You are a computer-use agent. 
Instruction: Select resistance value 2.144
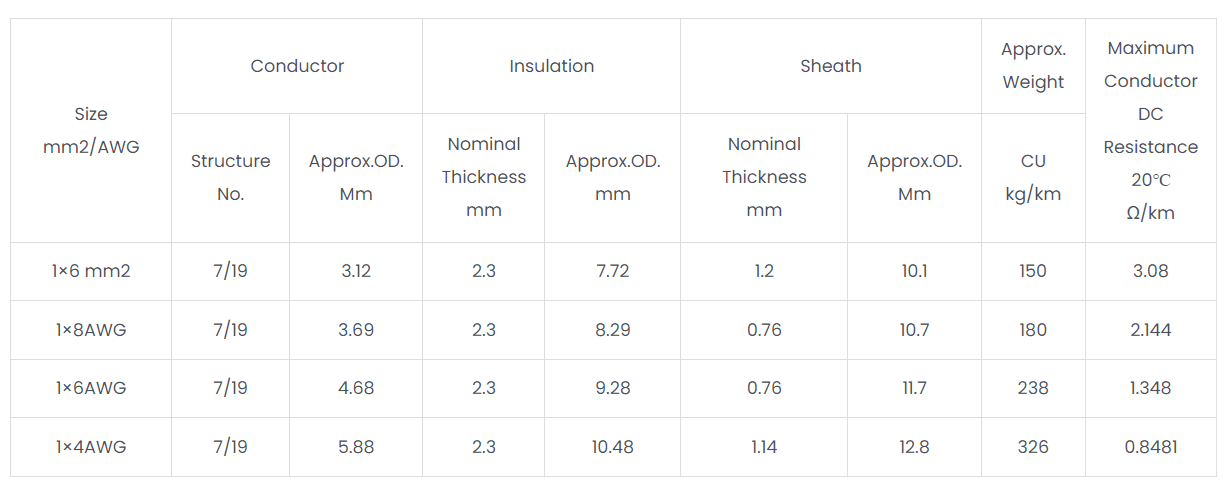click(1150, 330)
